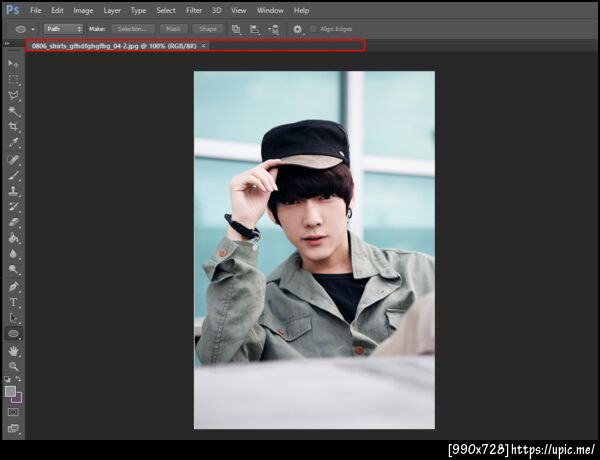Open the File menu
Viewport: 600px width, 460px height.
(x=36, y=11)
